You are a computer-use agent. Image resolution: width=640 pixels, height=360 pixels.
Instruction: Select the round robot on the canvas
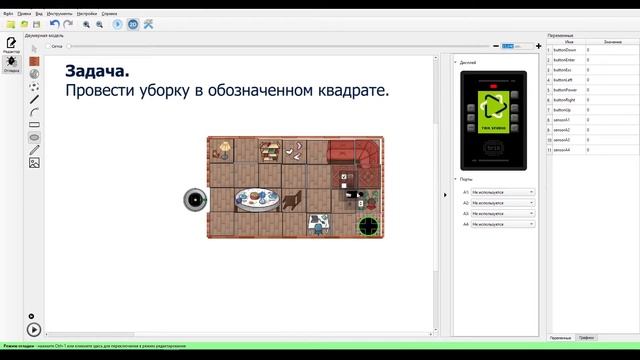coord(195,200)
